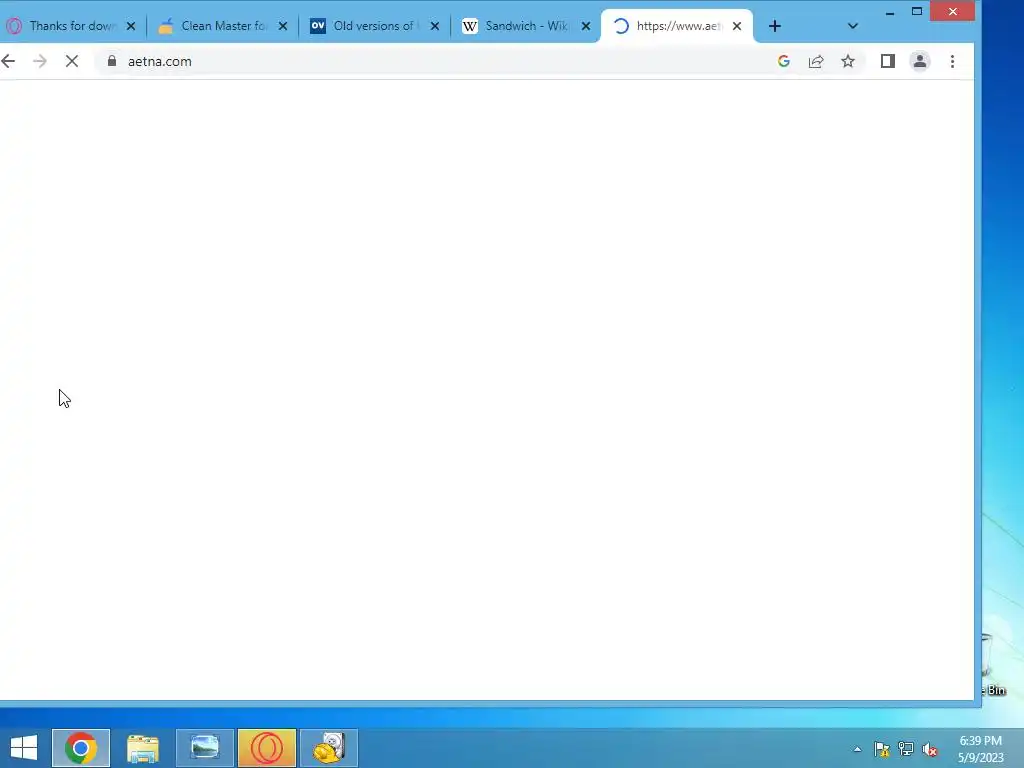1024x768 pixels.
Task: Open the Action Center flag icon
Action: tap(882, 749)
